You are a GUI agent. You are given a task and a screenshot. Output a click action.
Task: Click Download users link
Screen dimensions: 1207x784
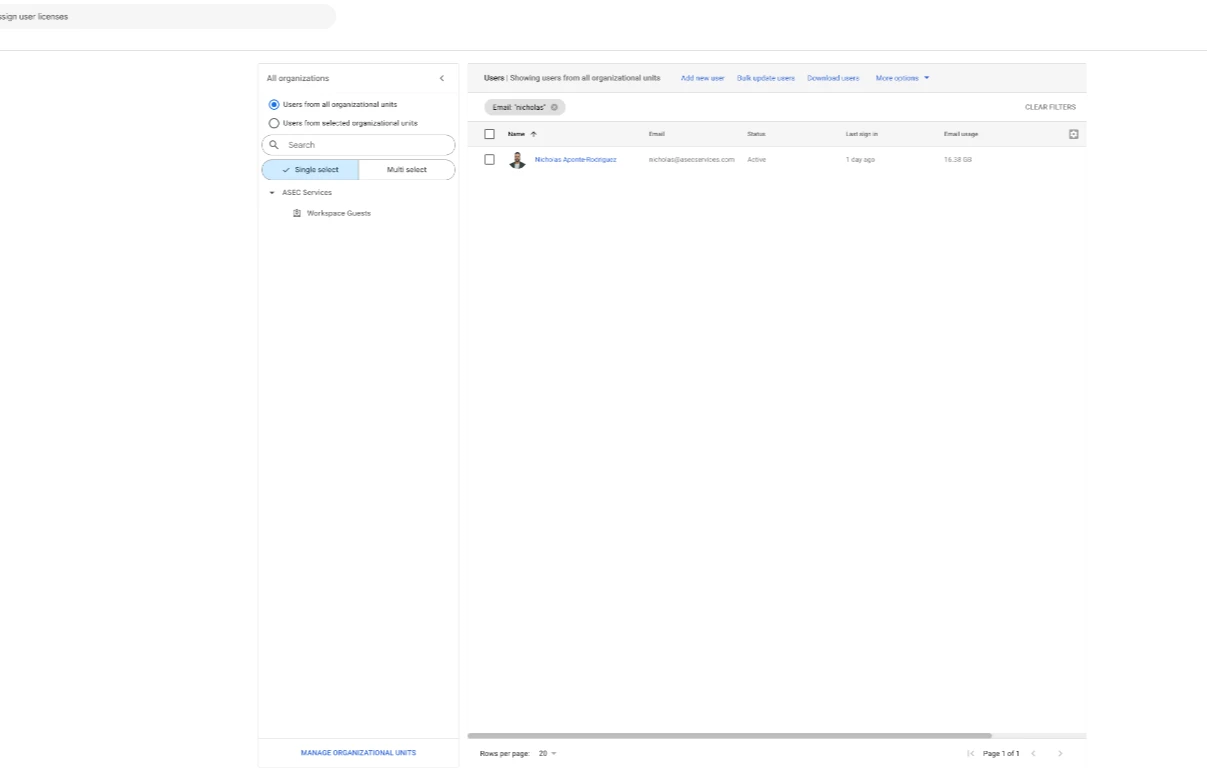tap(833, 78)
